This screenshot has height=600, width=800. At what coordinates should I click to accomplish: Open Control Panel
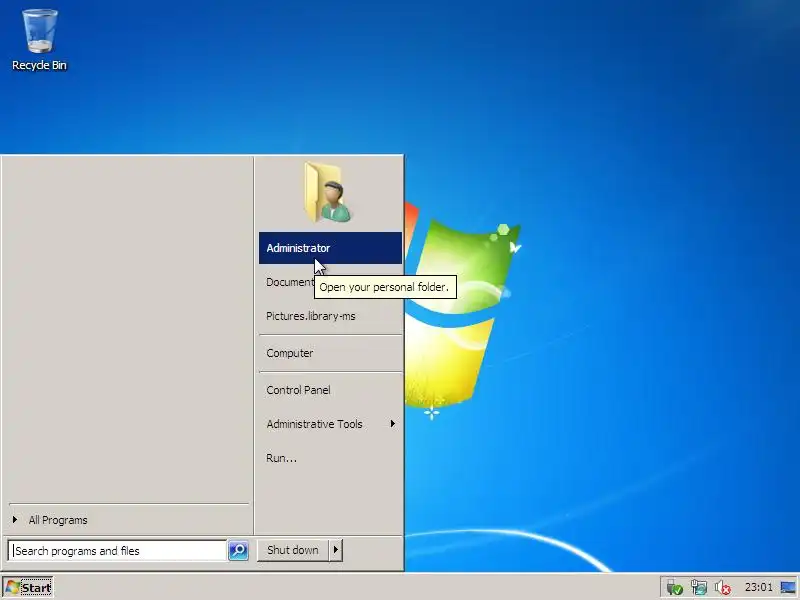tap(331, 390)
